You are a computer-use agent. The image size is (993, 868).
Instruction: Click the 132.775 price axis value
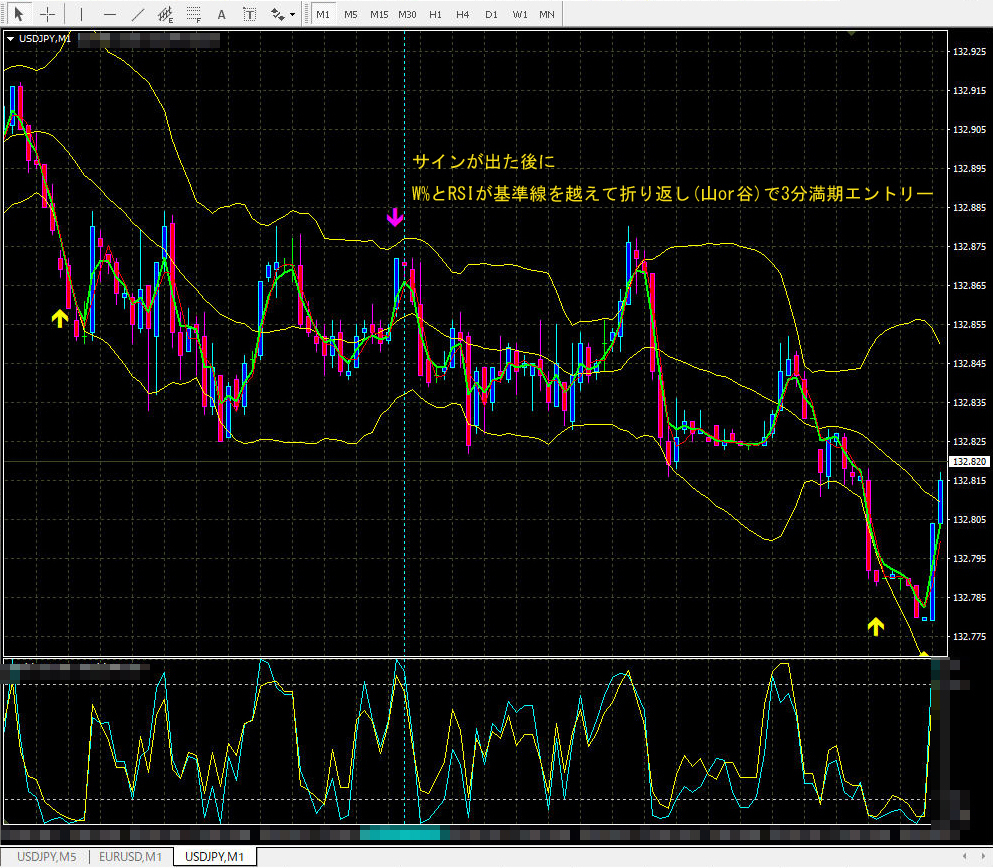click(x=970, y=636)
